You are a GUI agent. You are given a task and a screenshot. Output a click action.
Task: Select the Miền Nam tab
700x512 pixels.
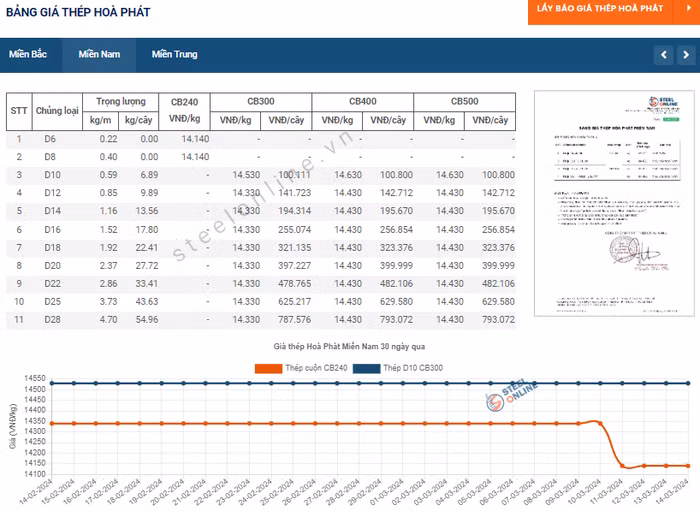point(99,54)
